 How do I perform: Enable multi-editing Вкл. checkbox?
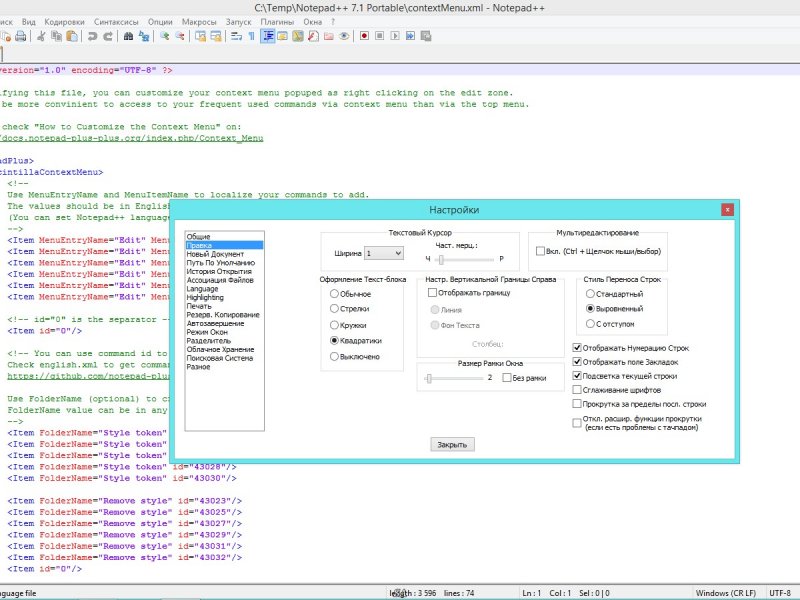point(540,251)
